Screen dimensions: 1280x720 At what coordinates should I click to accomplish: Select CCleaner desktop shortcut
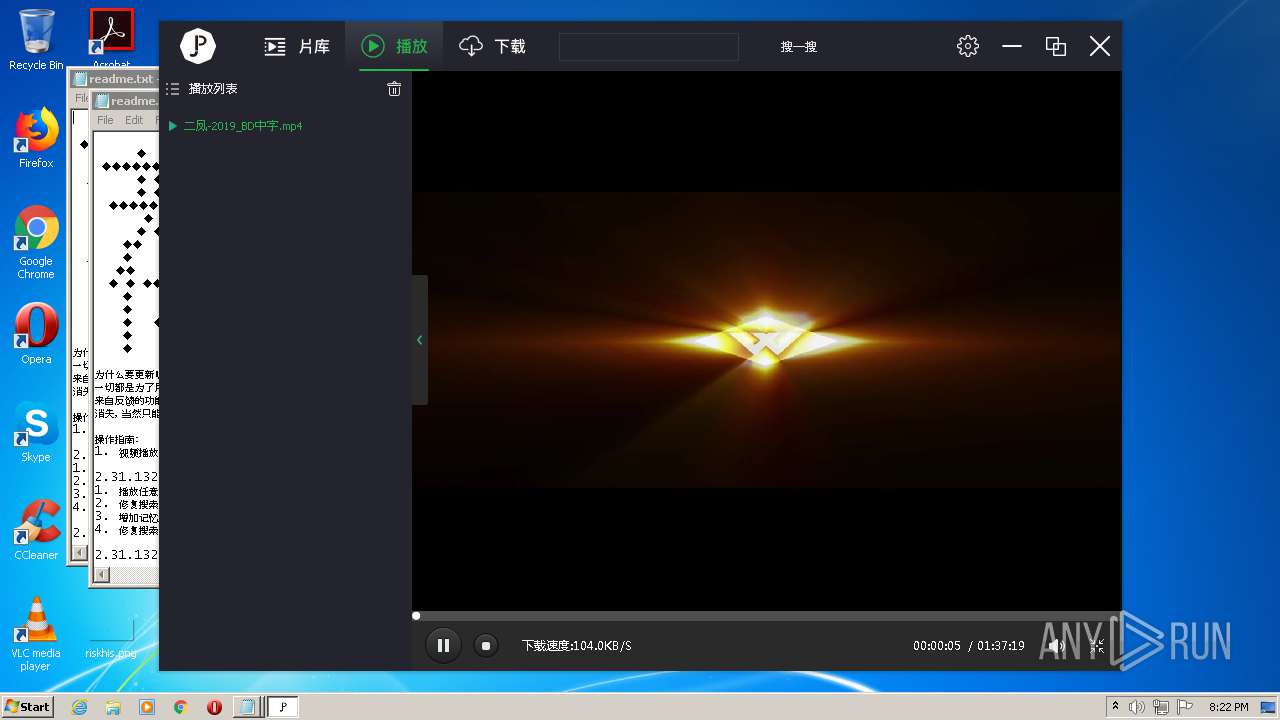36,530
